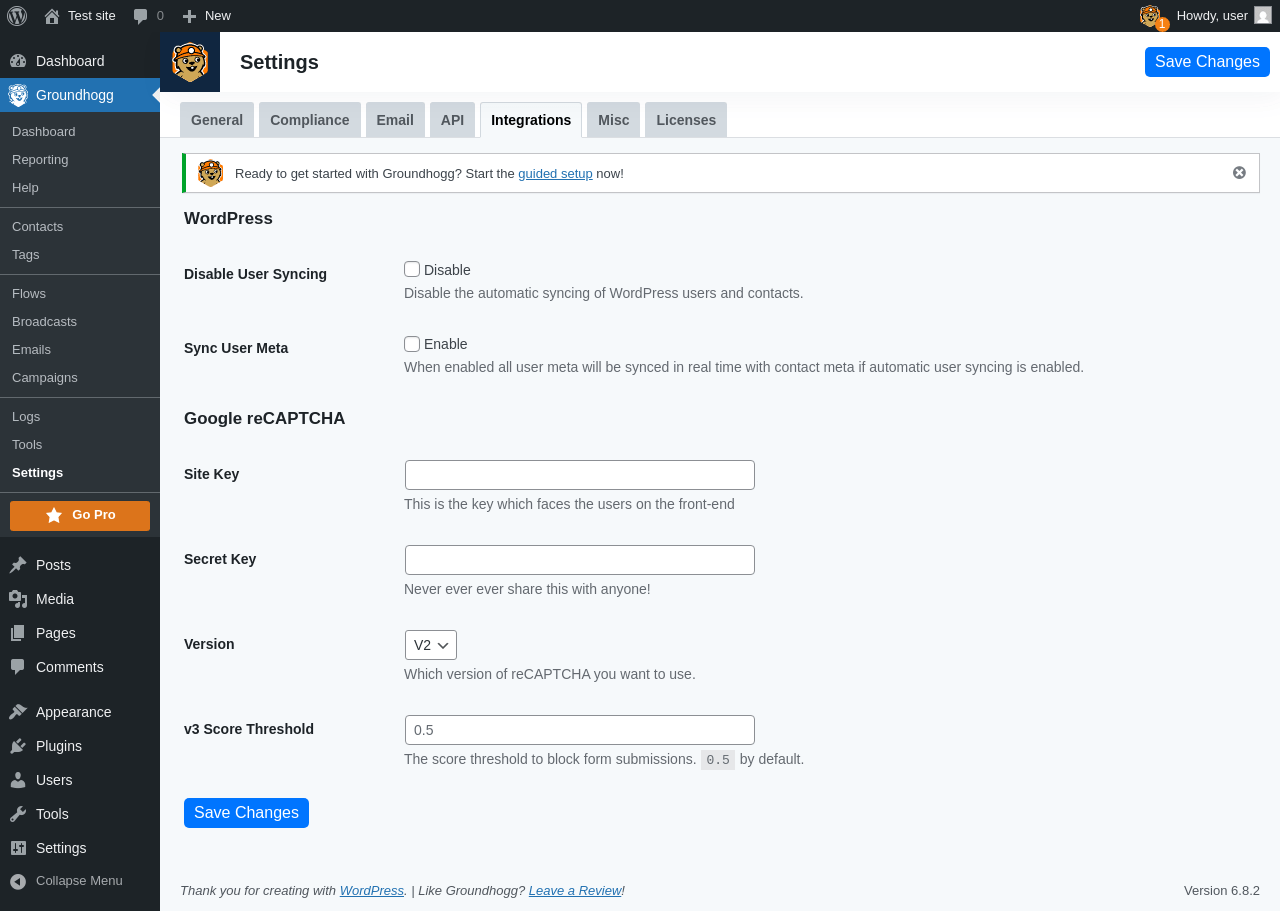1280x911 pixels.
Task: Open Groundhogg notifications icon with badge
Action: pos(1153,16)
